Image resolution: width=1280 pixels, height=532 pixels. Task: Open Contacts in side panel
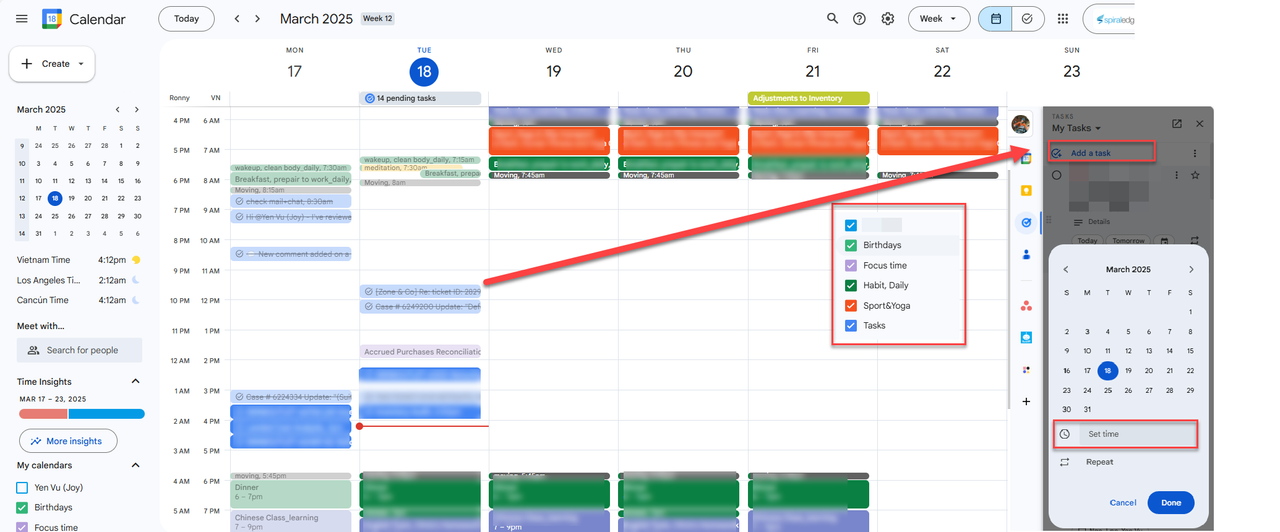1026,255
